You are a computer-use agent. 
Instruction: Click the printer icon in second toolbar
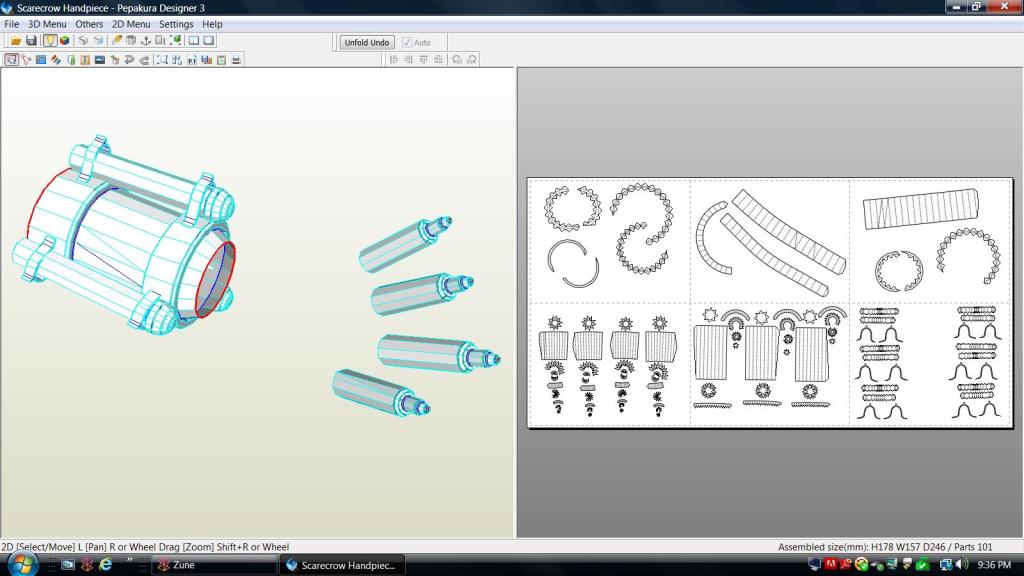(x=236, y=59)
